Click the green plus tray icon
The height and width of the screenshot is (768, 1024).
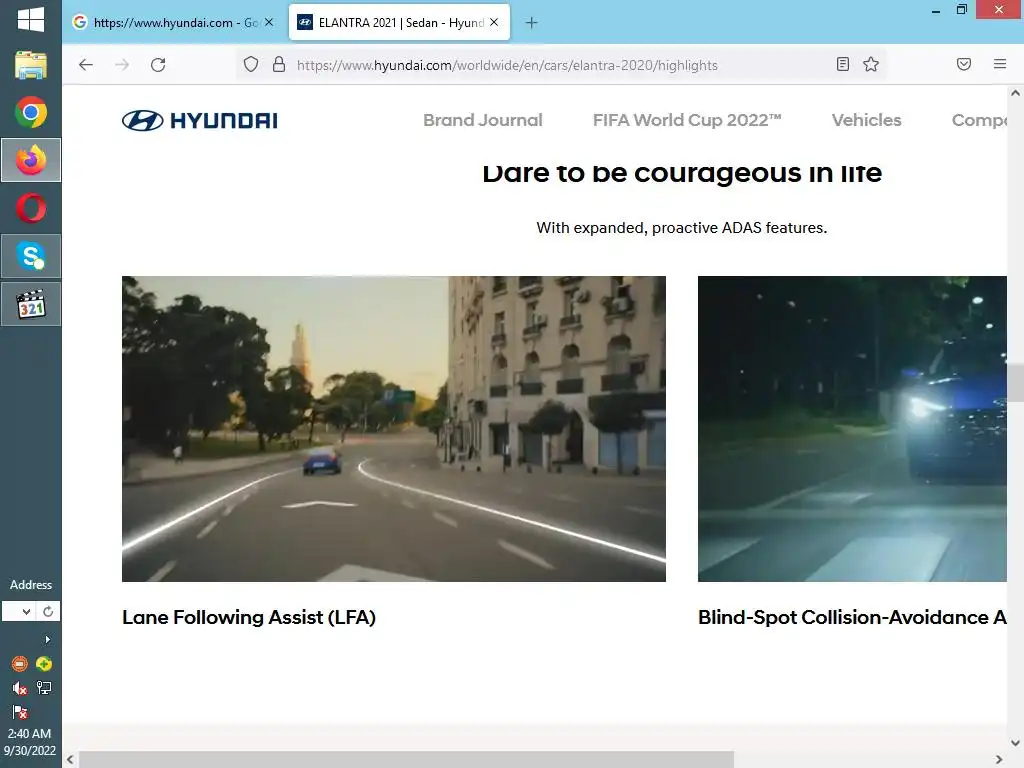click(x=44, y=664)
